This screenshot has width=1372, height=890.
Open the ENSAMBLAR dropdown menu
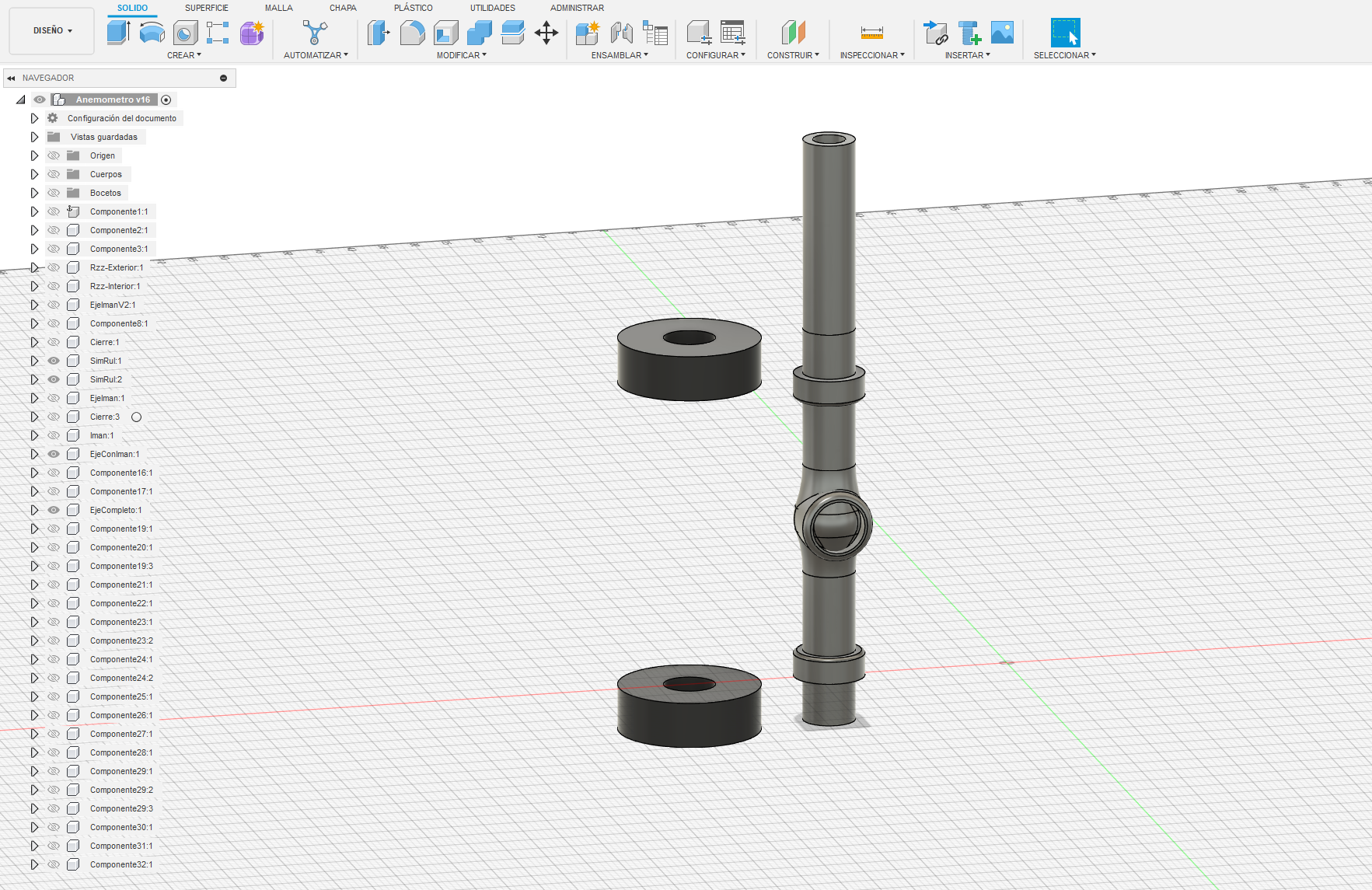click(620, 55)
